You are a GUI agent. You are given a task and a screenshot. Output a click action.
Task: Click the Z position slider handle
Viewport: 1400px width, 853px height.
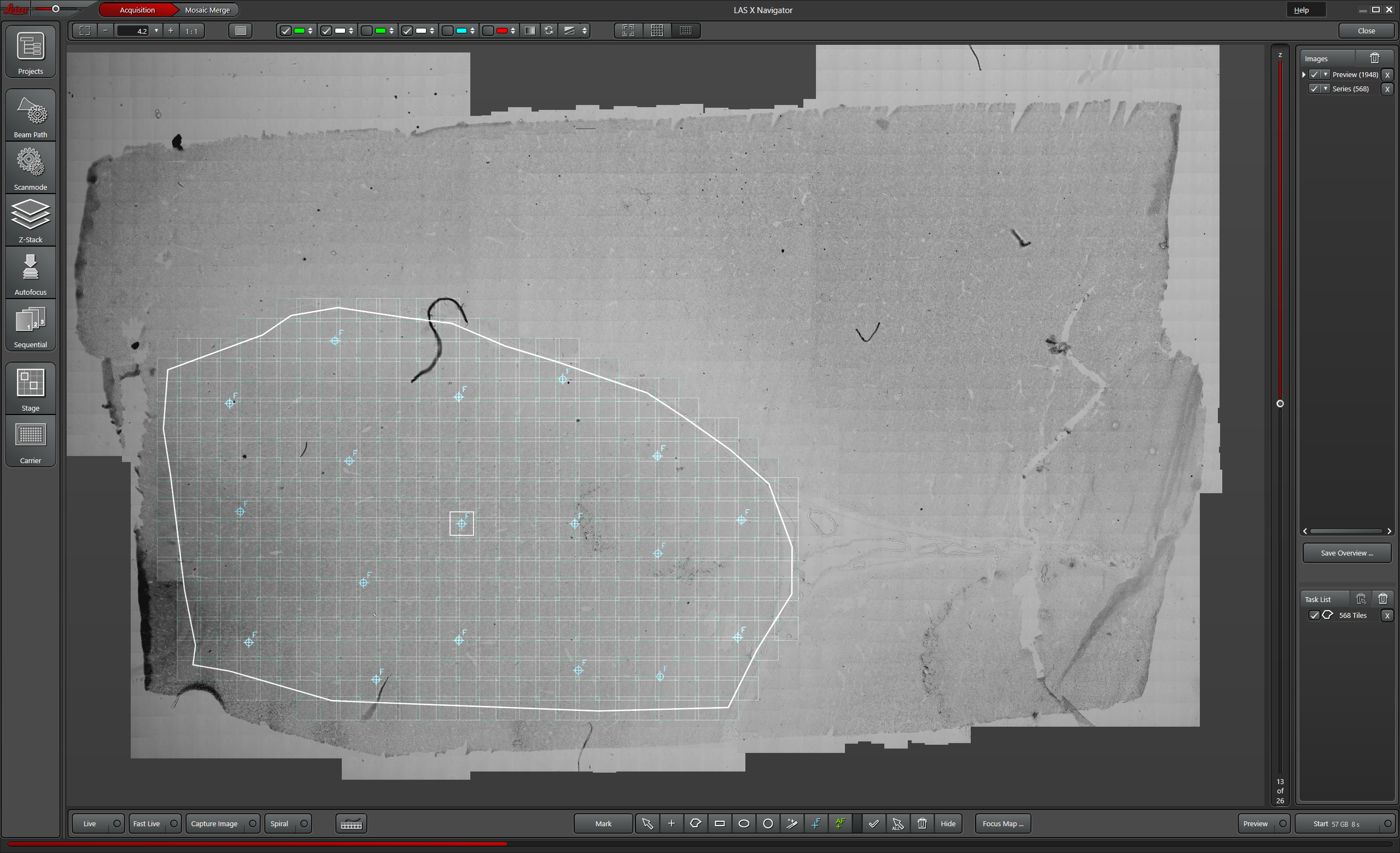(1280, 404)
